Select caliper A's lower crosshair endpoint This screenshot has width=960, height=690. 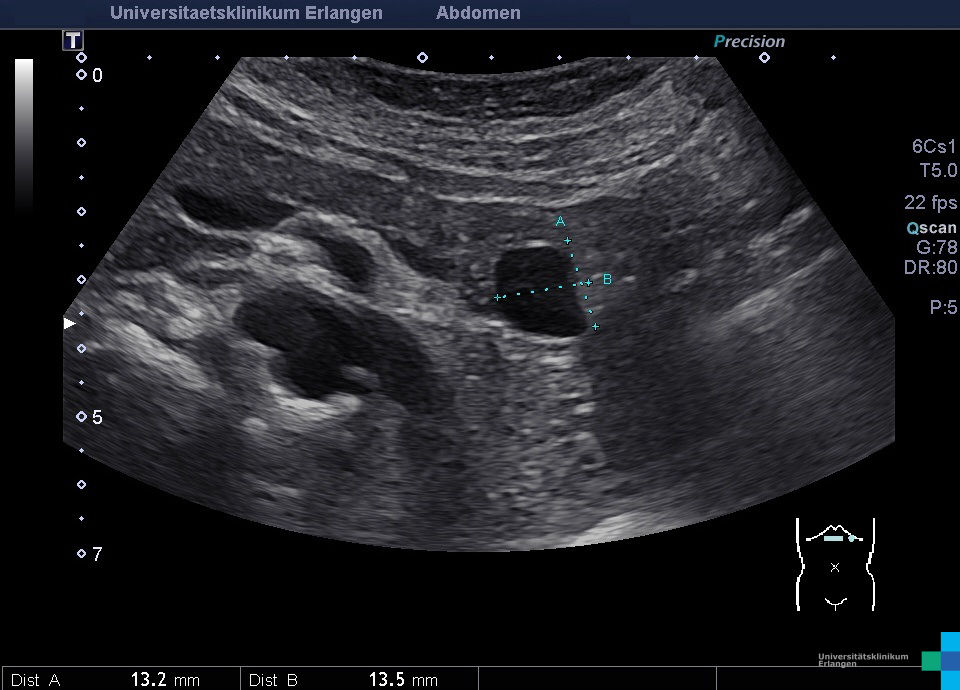(x=595, y=327)
